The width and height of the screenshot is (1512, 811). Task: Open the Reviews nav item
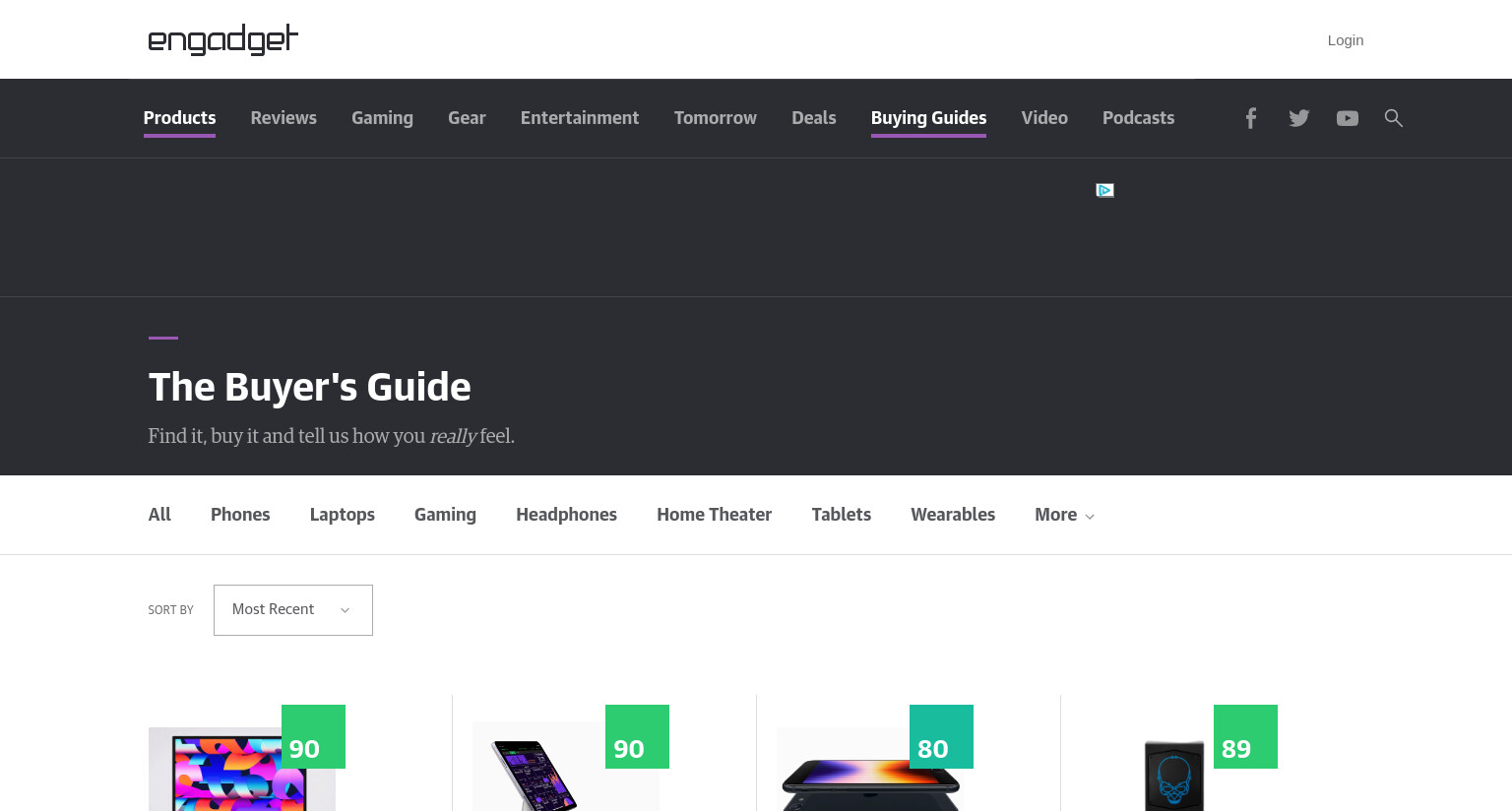click(283, 118)
